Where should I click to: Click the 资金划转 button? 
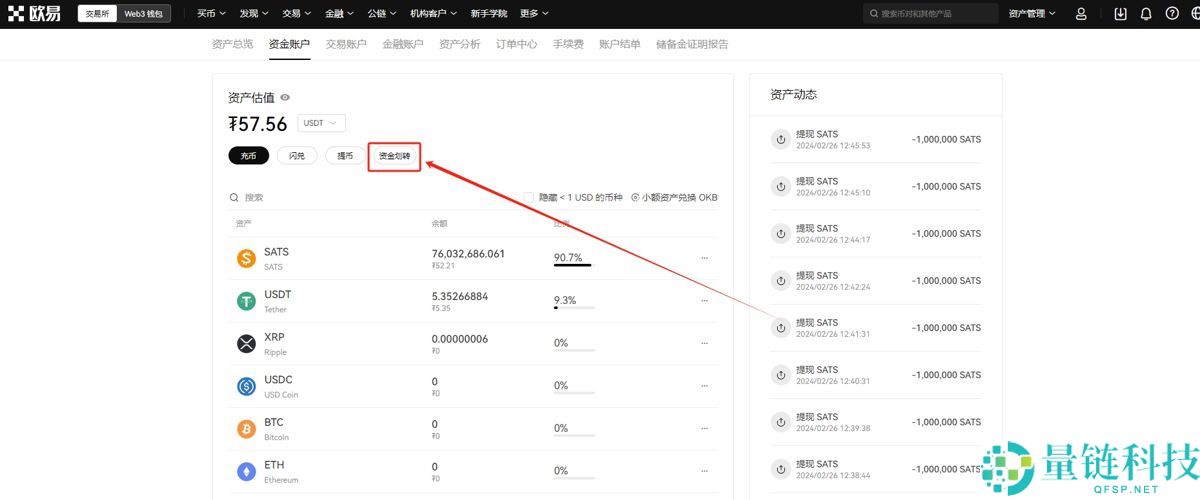coord(394,156)
